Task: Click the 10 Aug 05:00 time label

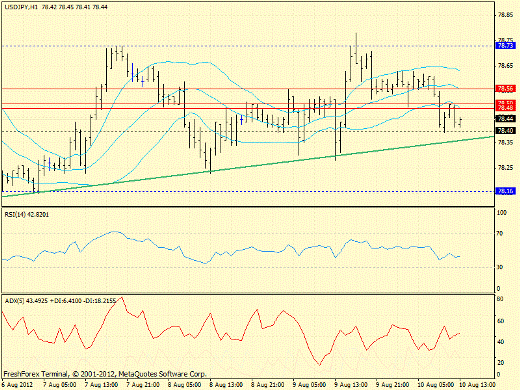Action: tap(436, 385)
